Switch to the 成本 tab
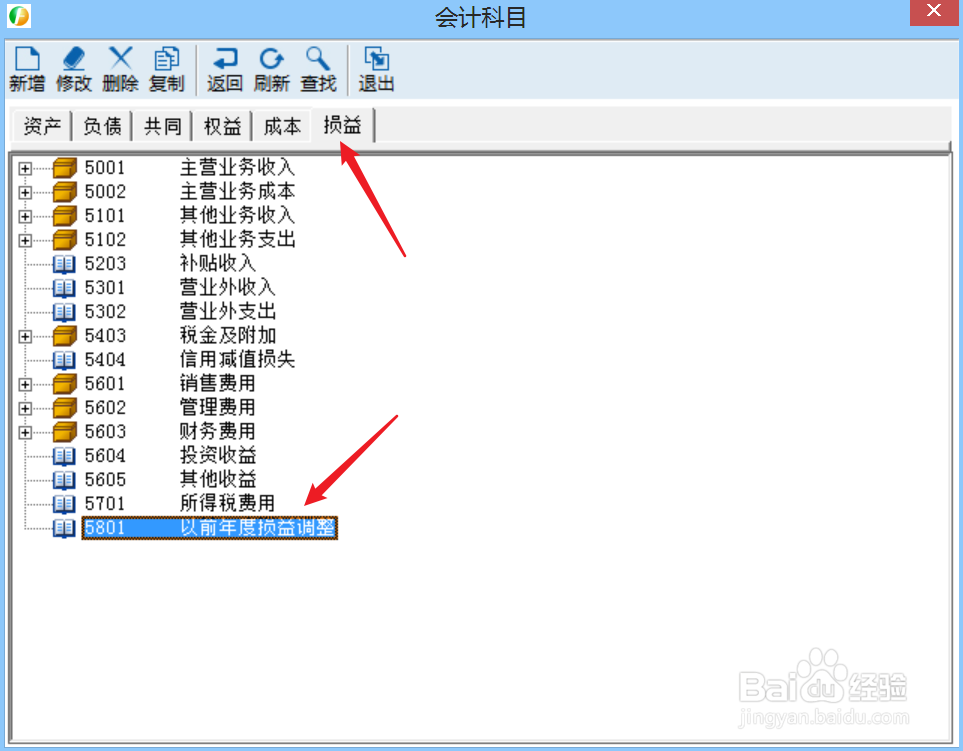The image size is (963, 751). tap(283, 126)
